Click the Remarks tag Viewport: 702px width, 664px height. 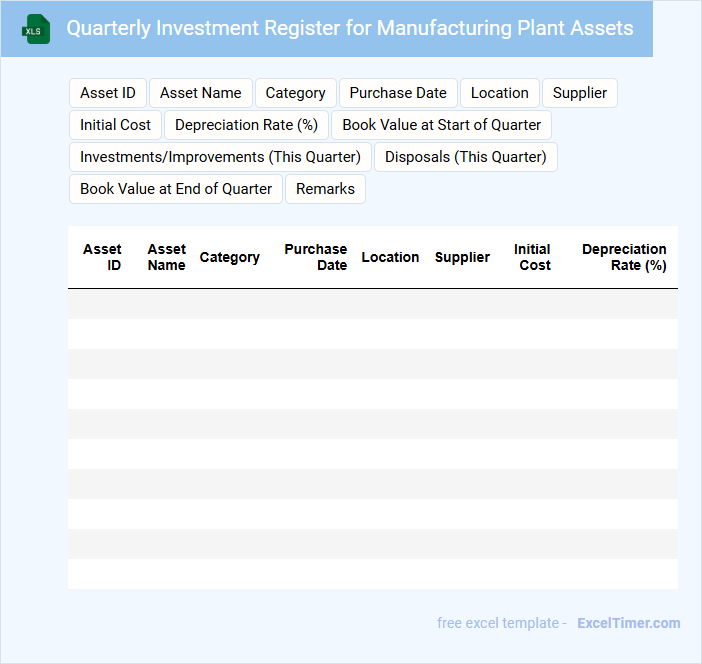point(325,189)
